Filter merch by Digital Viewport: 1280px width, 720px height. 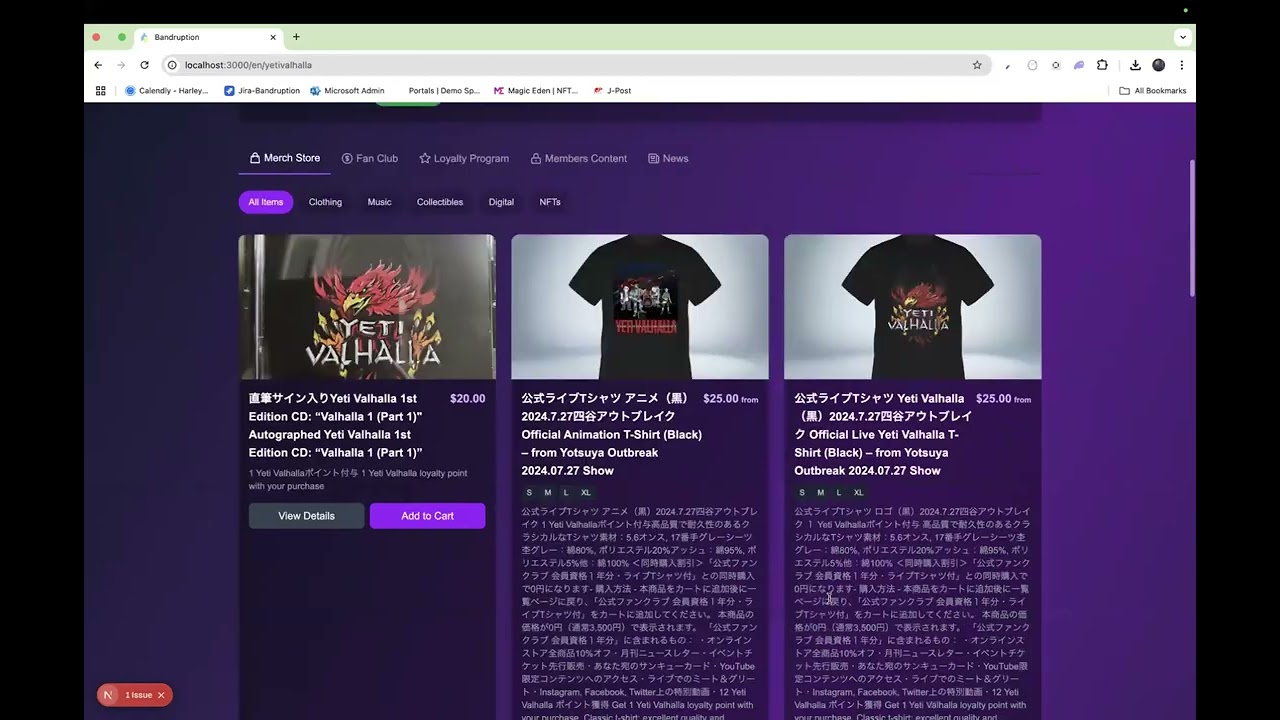coord(501,202)
